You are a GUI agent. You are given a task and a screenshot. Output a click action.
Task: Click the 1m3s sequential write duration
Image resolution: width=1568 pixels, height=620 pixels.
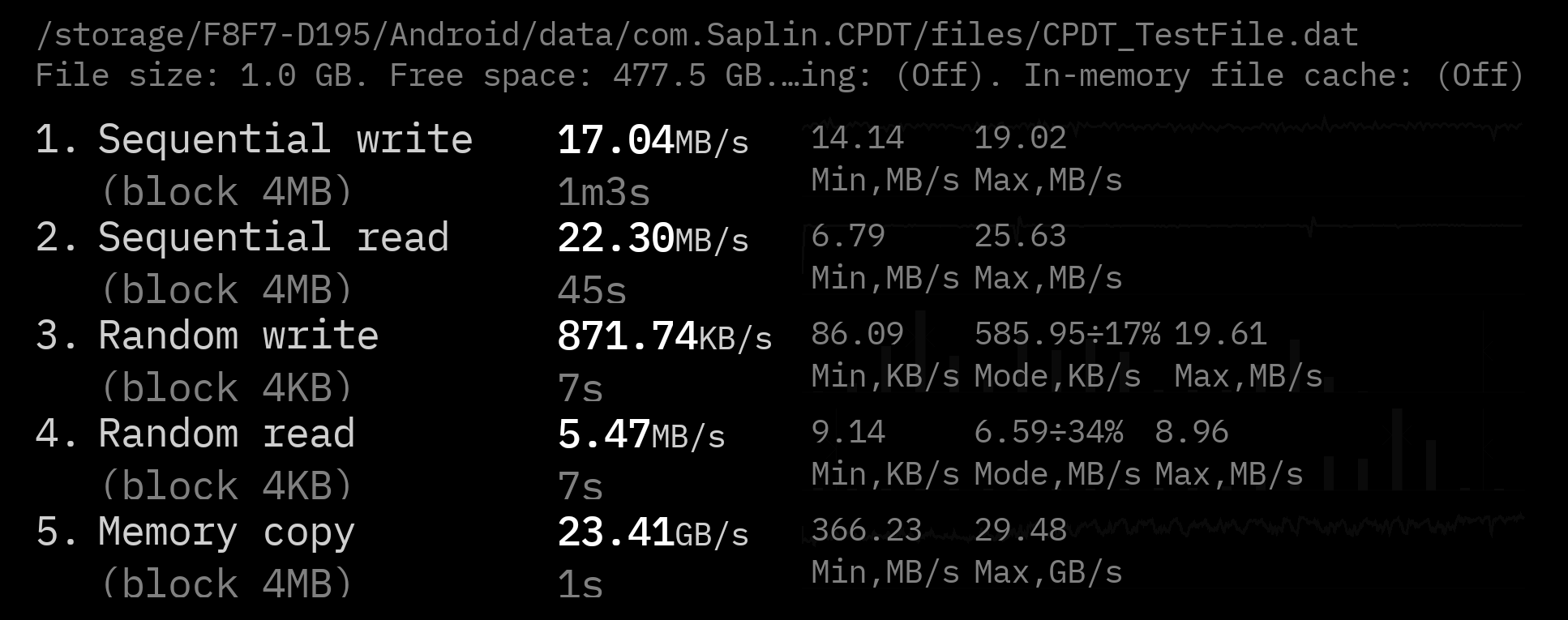click(603, 193)
